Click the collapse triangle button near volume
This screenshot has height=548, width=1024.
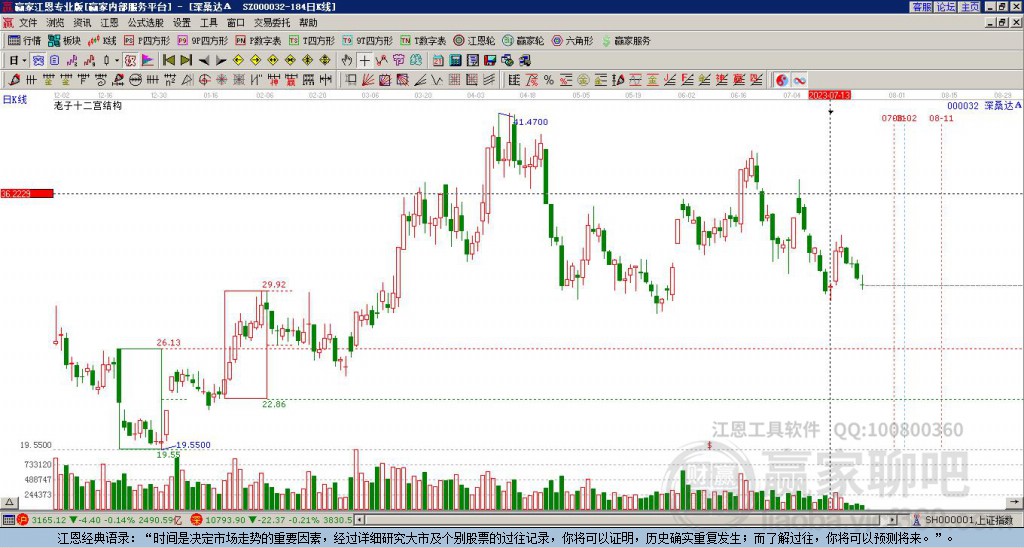(8, 502)
